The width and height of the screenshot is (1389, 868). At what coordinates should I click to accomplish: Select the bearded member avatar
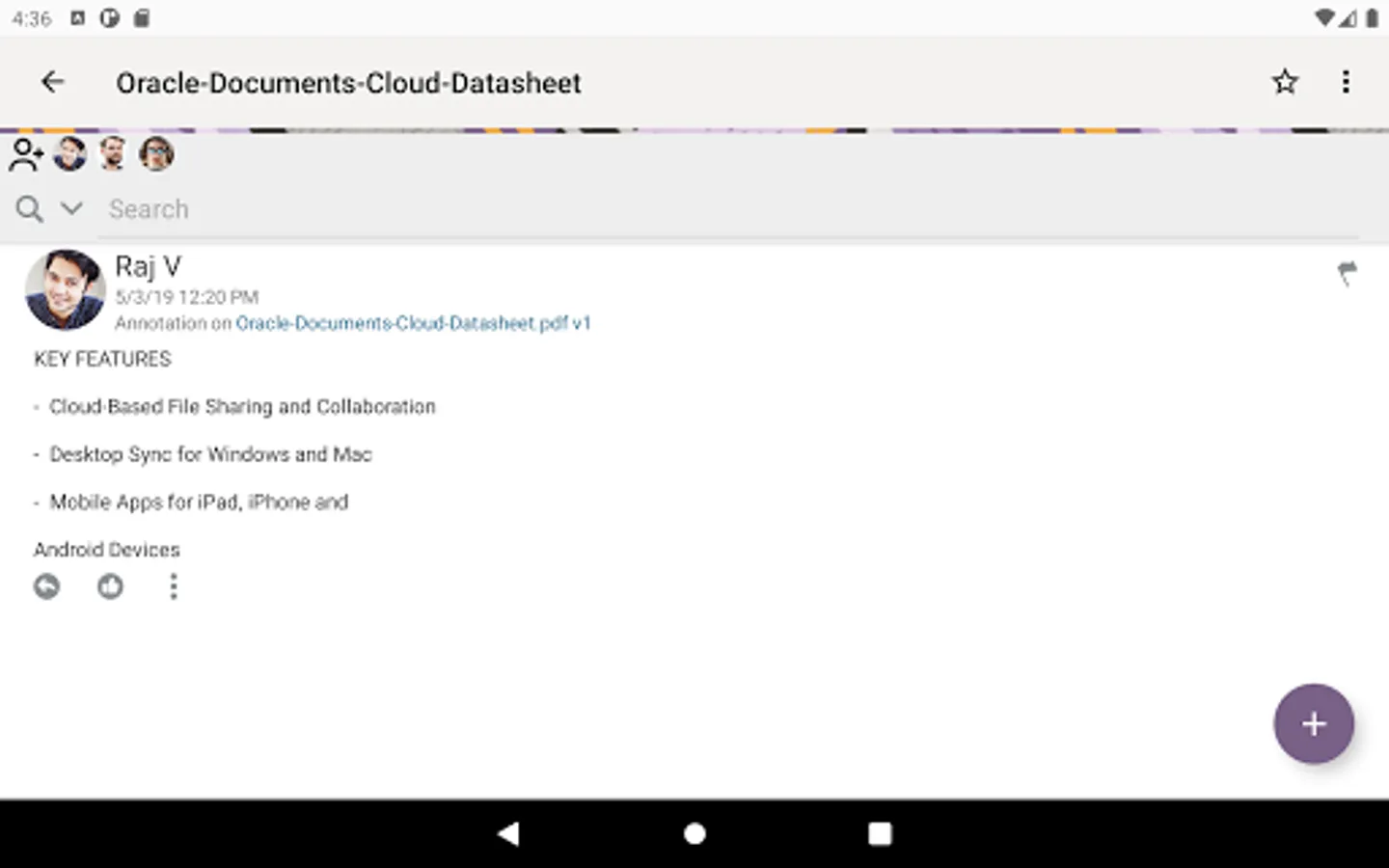tap(113, 153)
